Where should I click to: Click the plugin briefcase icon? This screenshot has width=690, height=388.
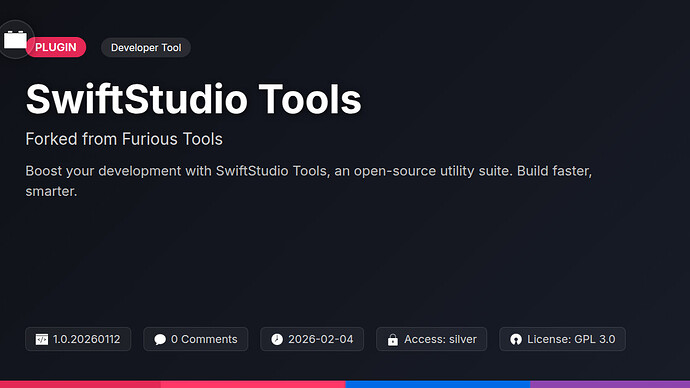click(x=15, y=40)
